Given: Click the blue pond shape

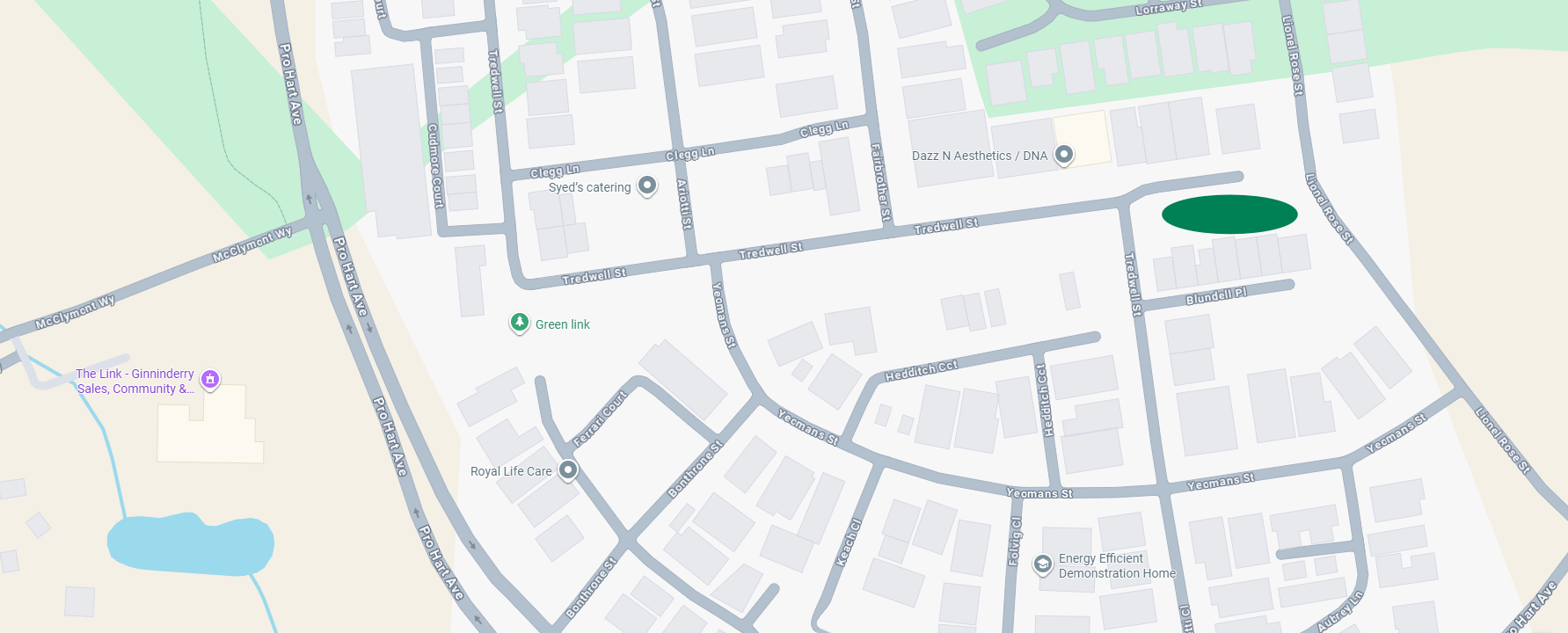Looking at the screenshot, I should 190,543.
